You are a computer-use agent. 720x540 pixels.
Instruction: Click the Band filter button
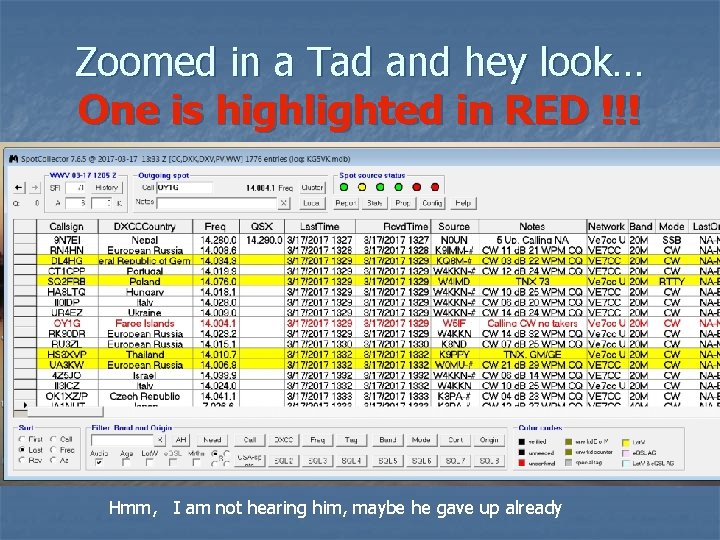(x=388, y=440)
